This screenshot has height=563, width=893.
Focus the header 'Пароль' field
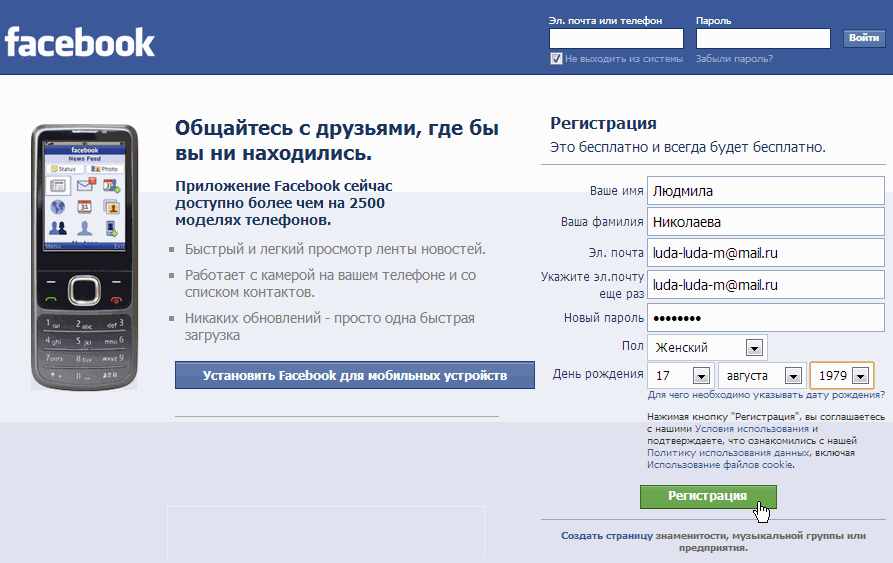763,39
